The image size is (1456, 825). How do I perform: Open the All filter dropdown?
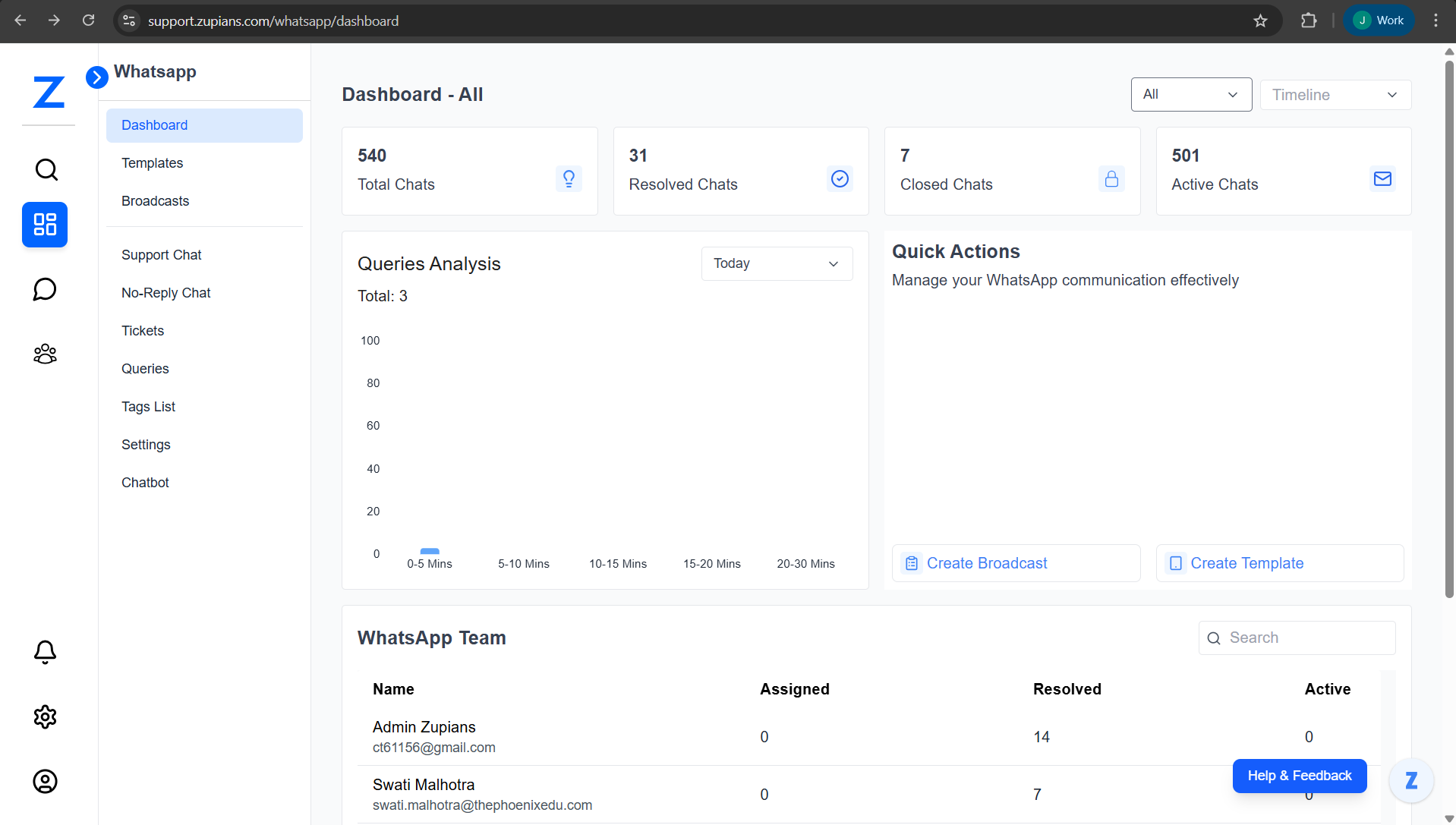1190,94
